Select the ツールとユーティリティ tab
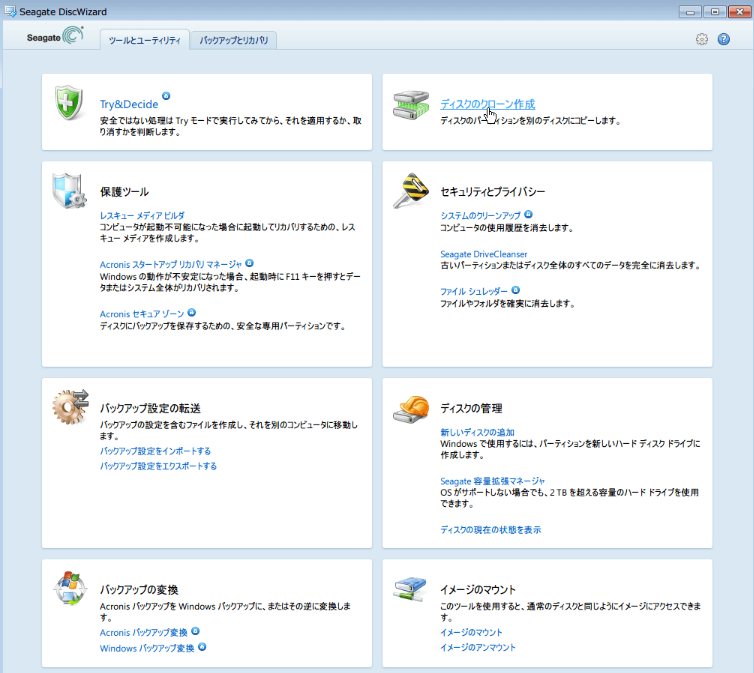This screenshot has width=754, height=673. pyautogui.click(x=144, y=40)
